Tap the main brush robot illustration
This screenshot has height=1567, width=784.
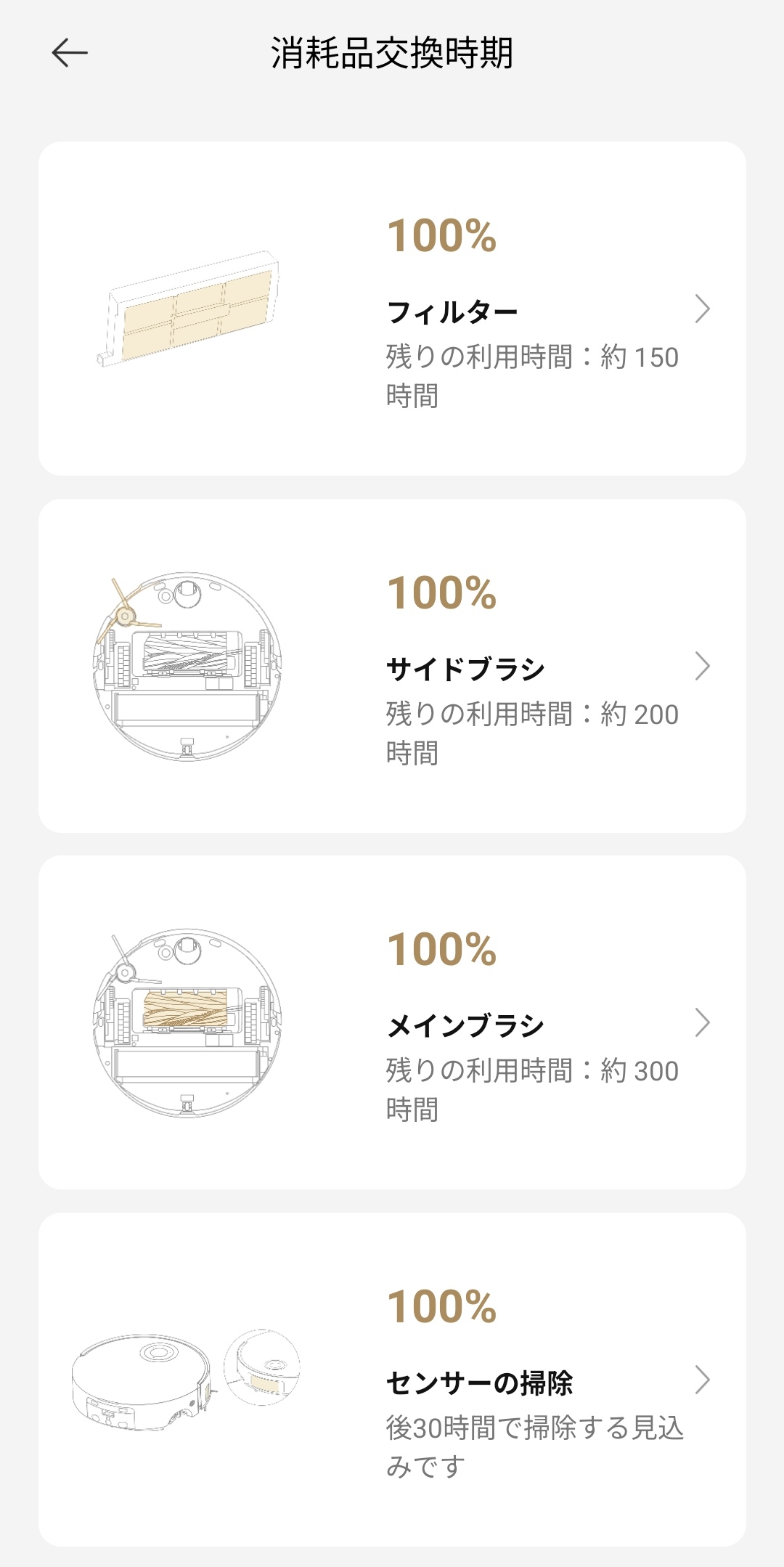click(187, 1022)
